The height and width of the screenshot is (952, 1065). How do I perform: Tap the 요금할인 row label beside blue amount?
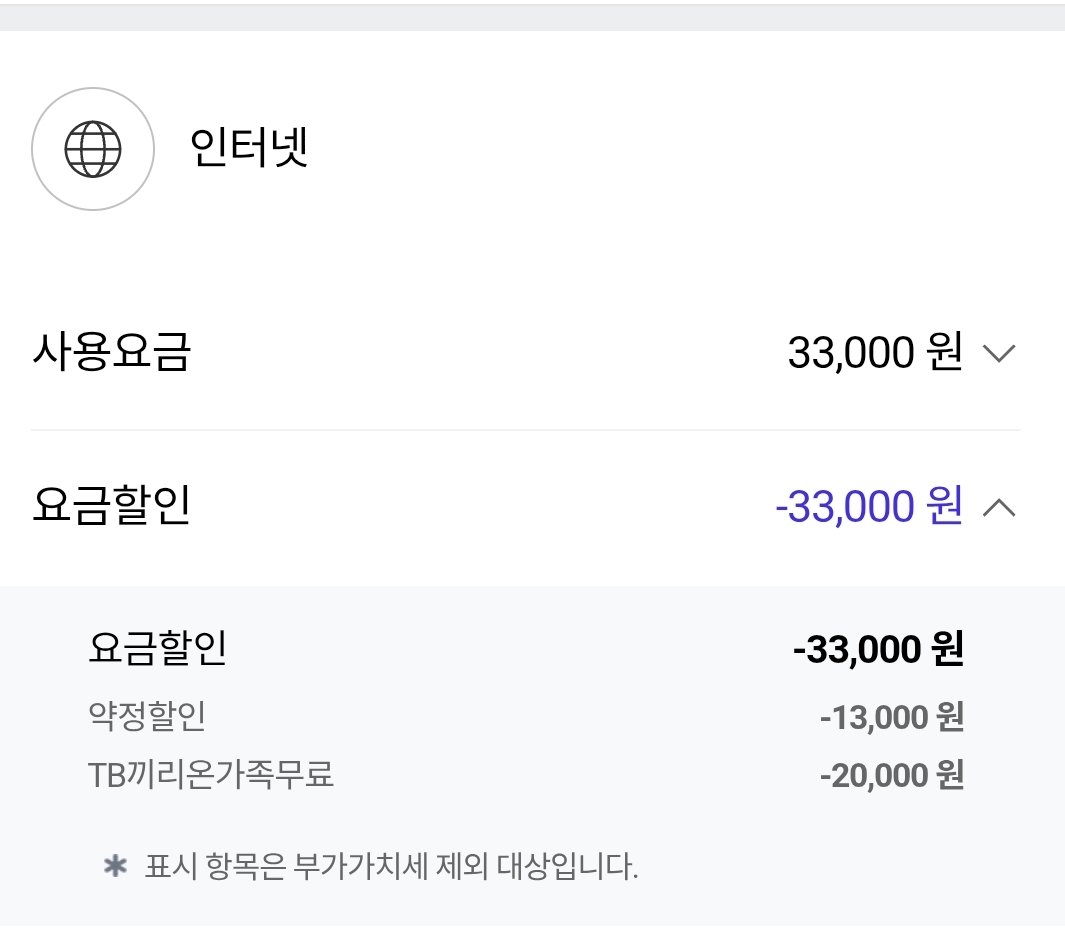[x=111, y=506]
